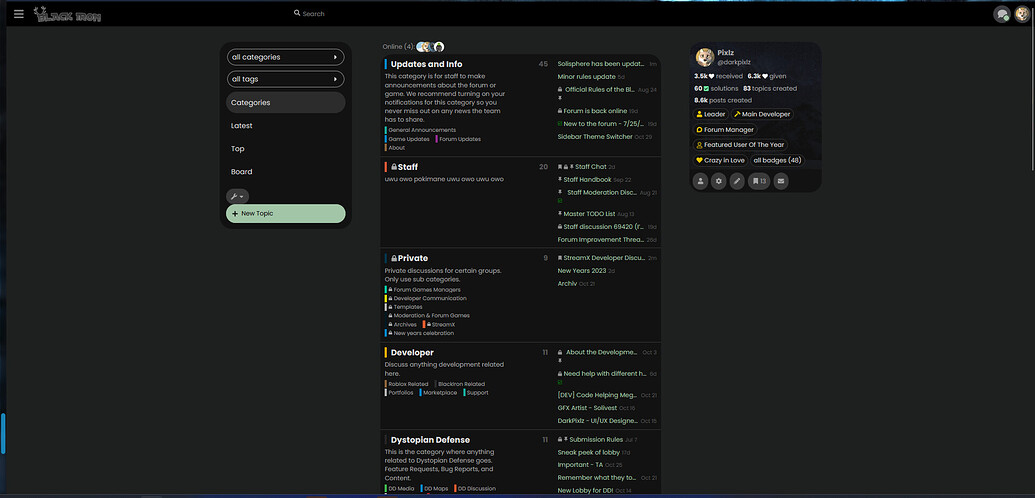Open bookmarks icon showing 13

[x=758, y=181]
